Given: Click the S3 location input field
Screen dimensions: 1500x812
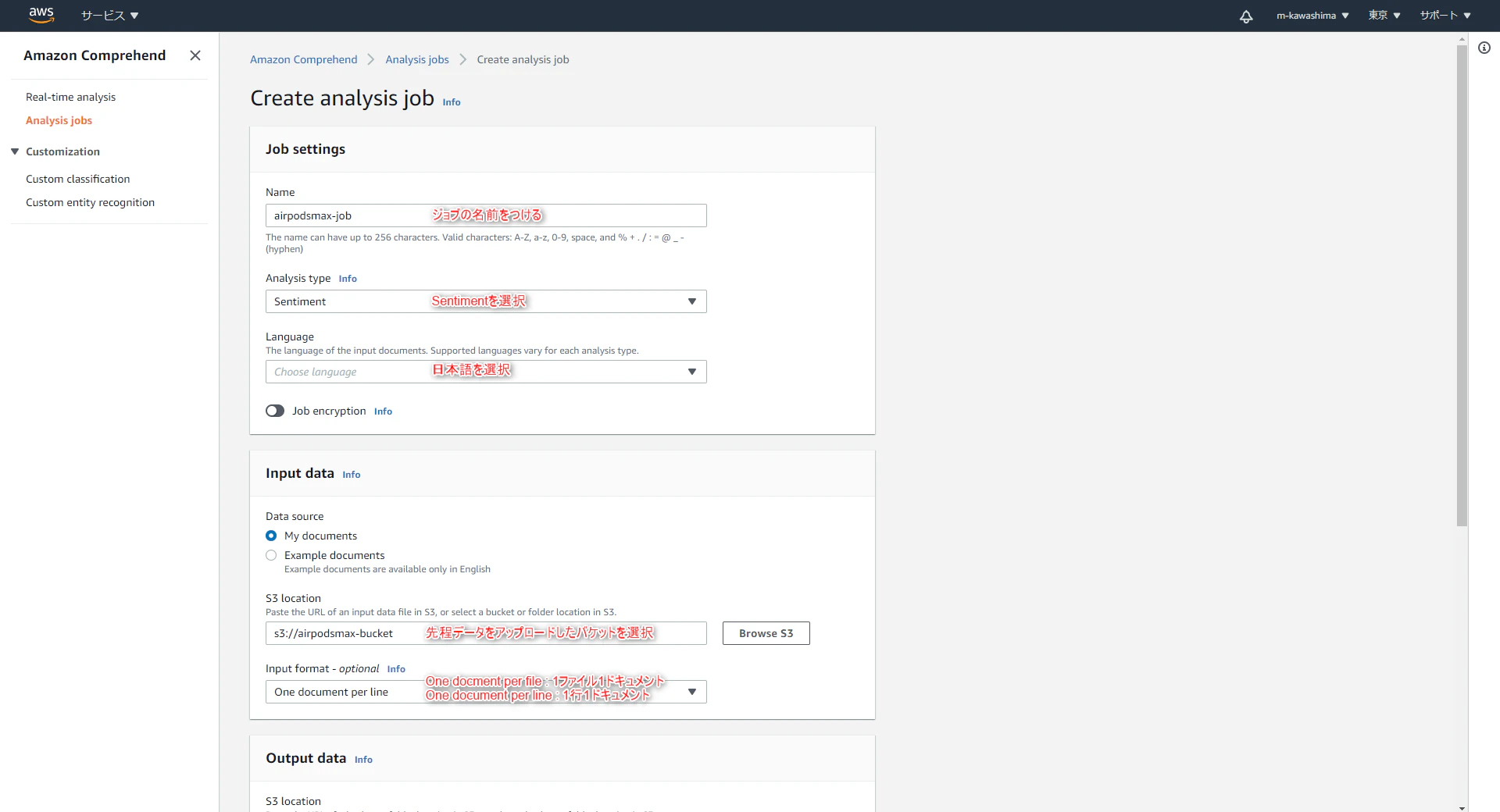Looking at the screenshot, I should pyautogui.click(x=486, y=633).
